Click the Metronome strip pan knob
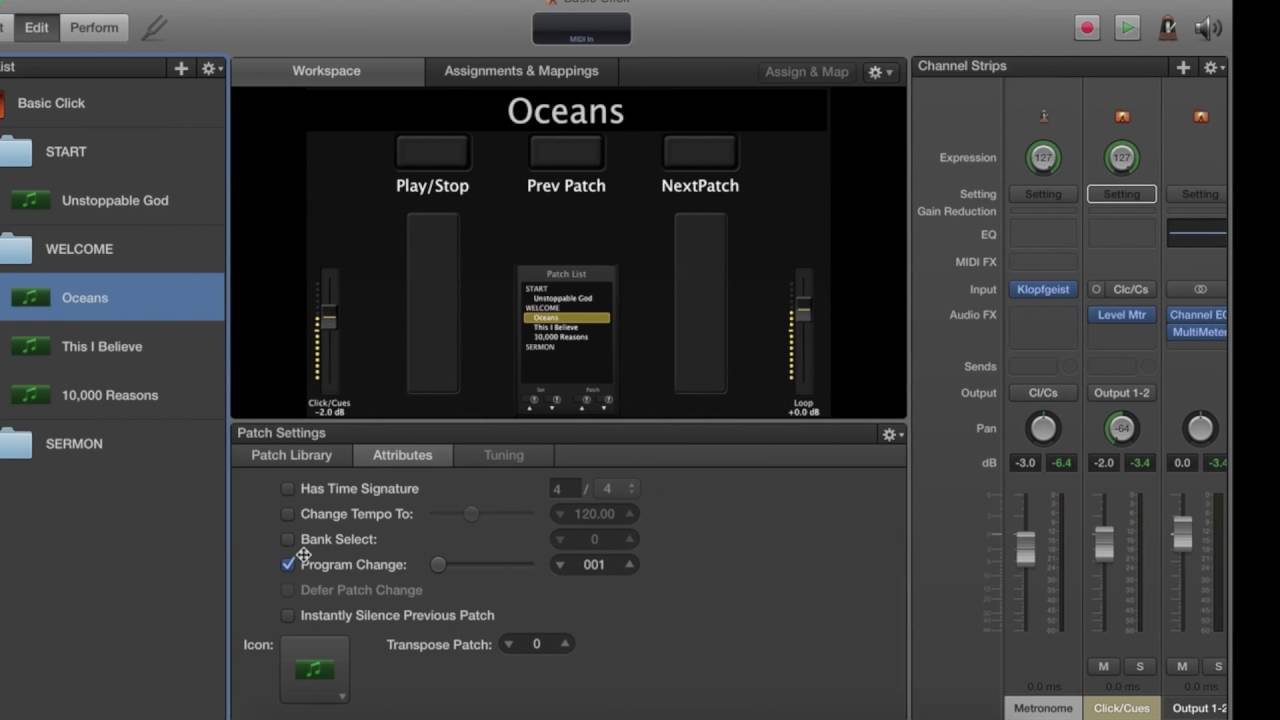The image size is (1280, 720). point(1043,428)
